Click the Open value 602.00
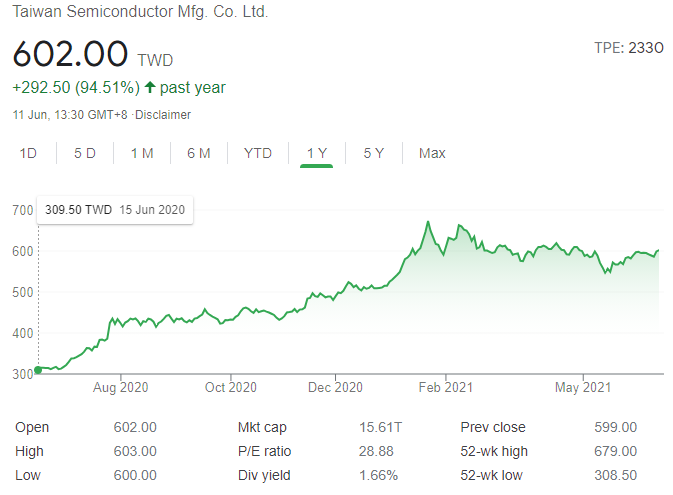The height and width of the screenshot is (495, 673). pyautogui.click(x=135, y=427)
